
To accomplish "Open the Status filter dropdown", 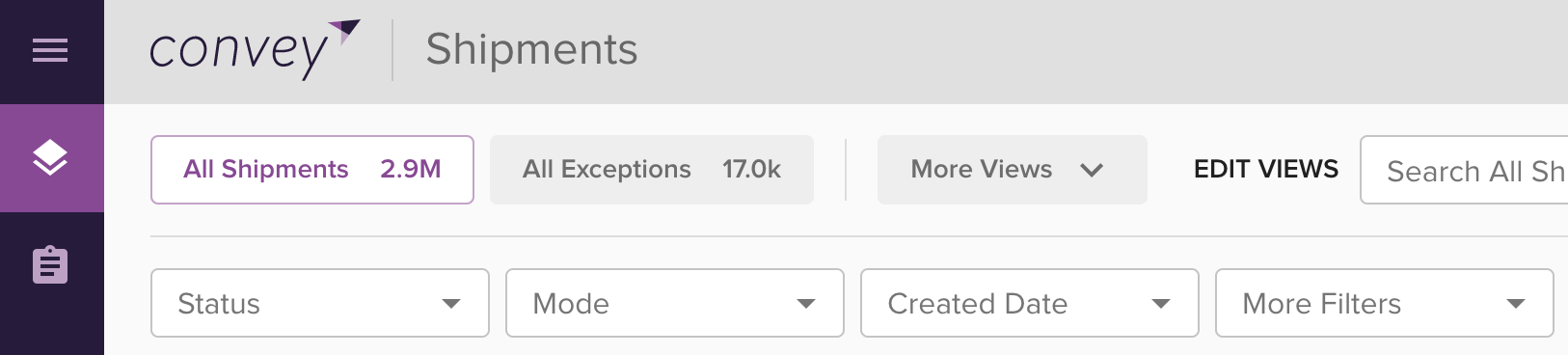I will pos(320,303).
